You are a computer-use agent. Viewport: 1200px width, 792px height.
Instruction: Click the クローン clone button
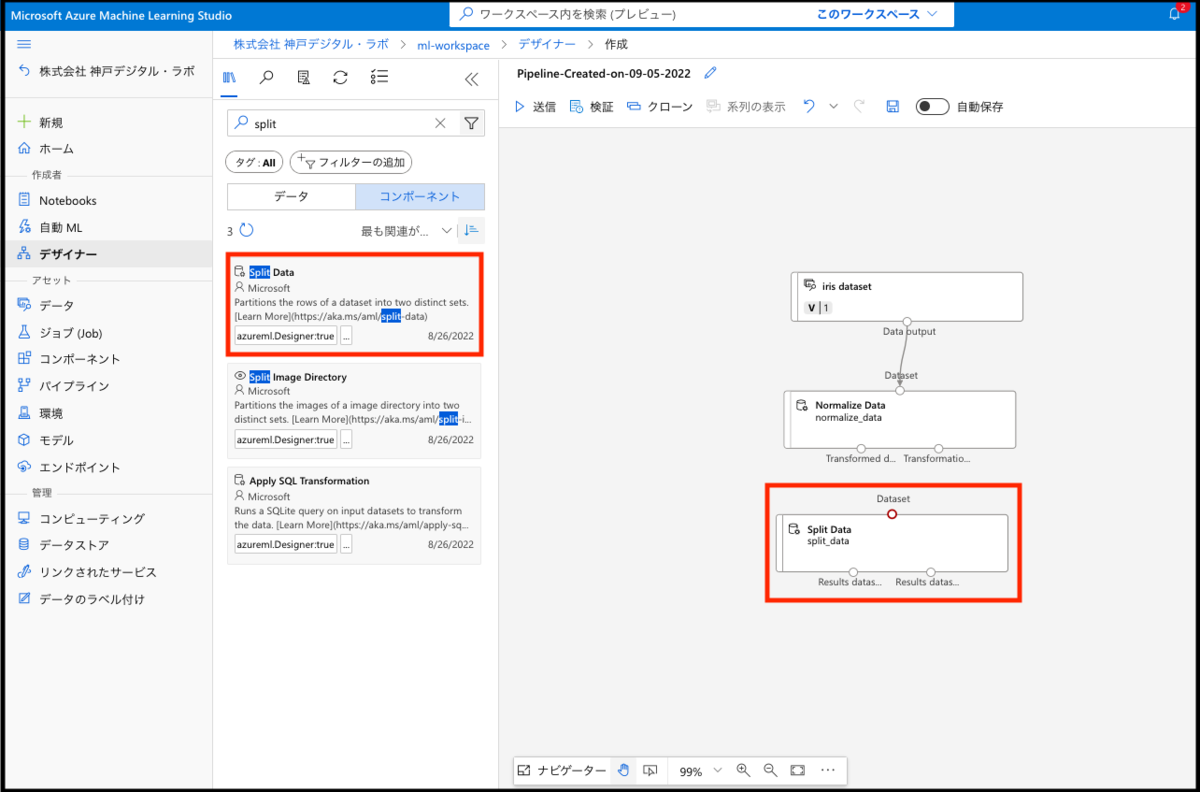pos(659,106)
